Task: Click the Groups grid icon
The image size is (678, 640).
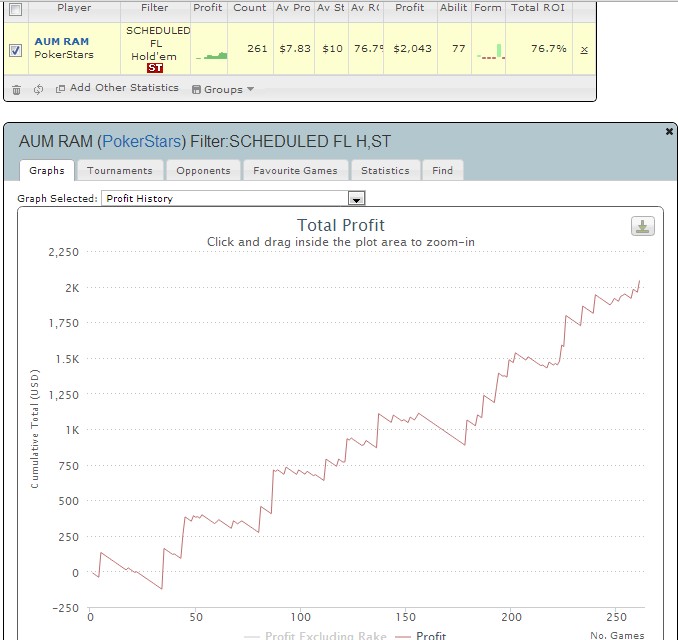Action: coord(196,90)
